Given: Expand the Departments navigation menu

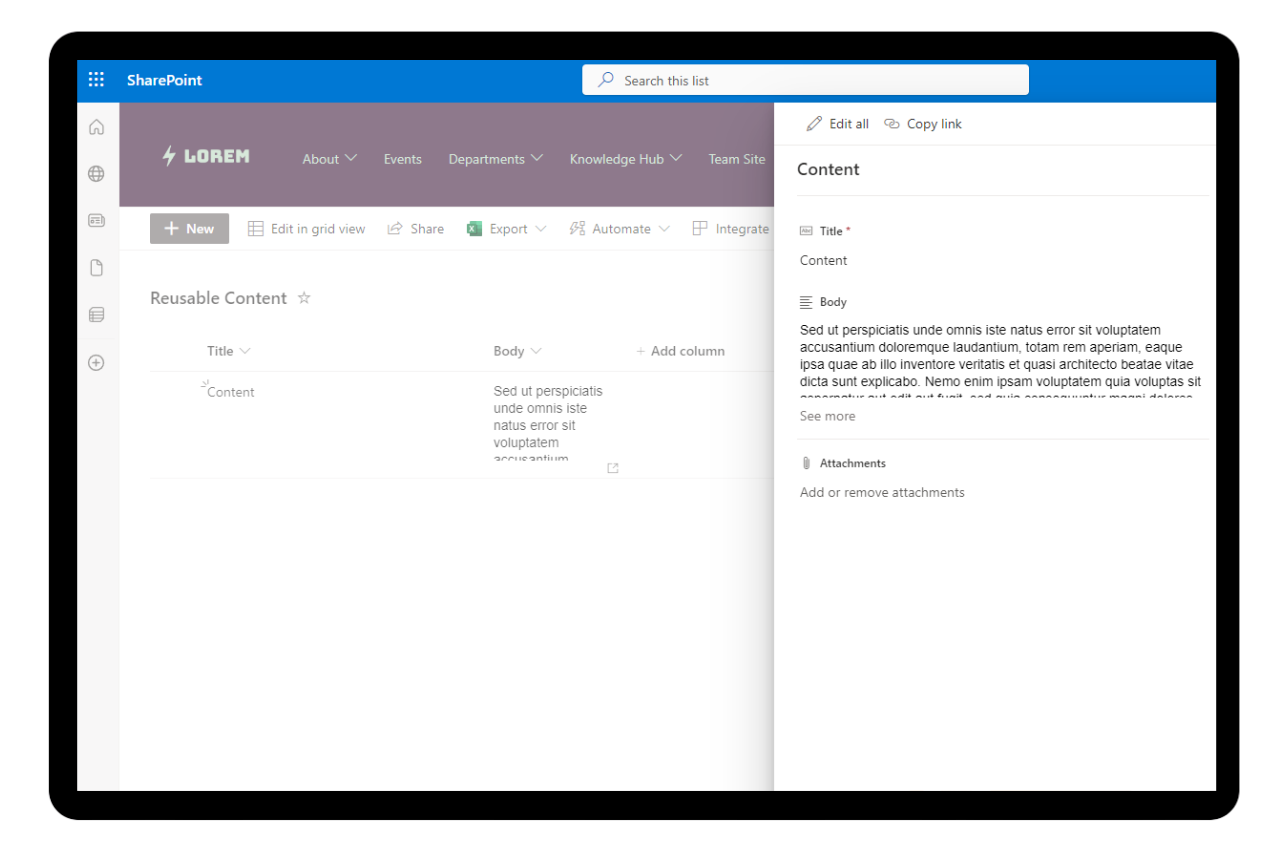Looking at the screenshot, I should (495, 159).
